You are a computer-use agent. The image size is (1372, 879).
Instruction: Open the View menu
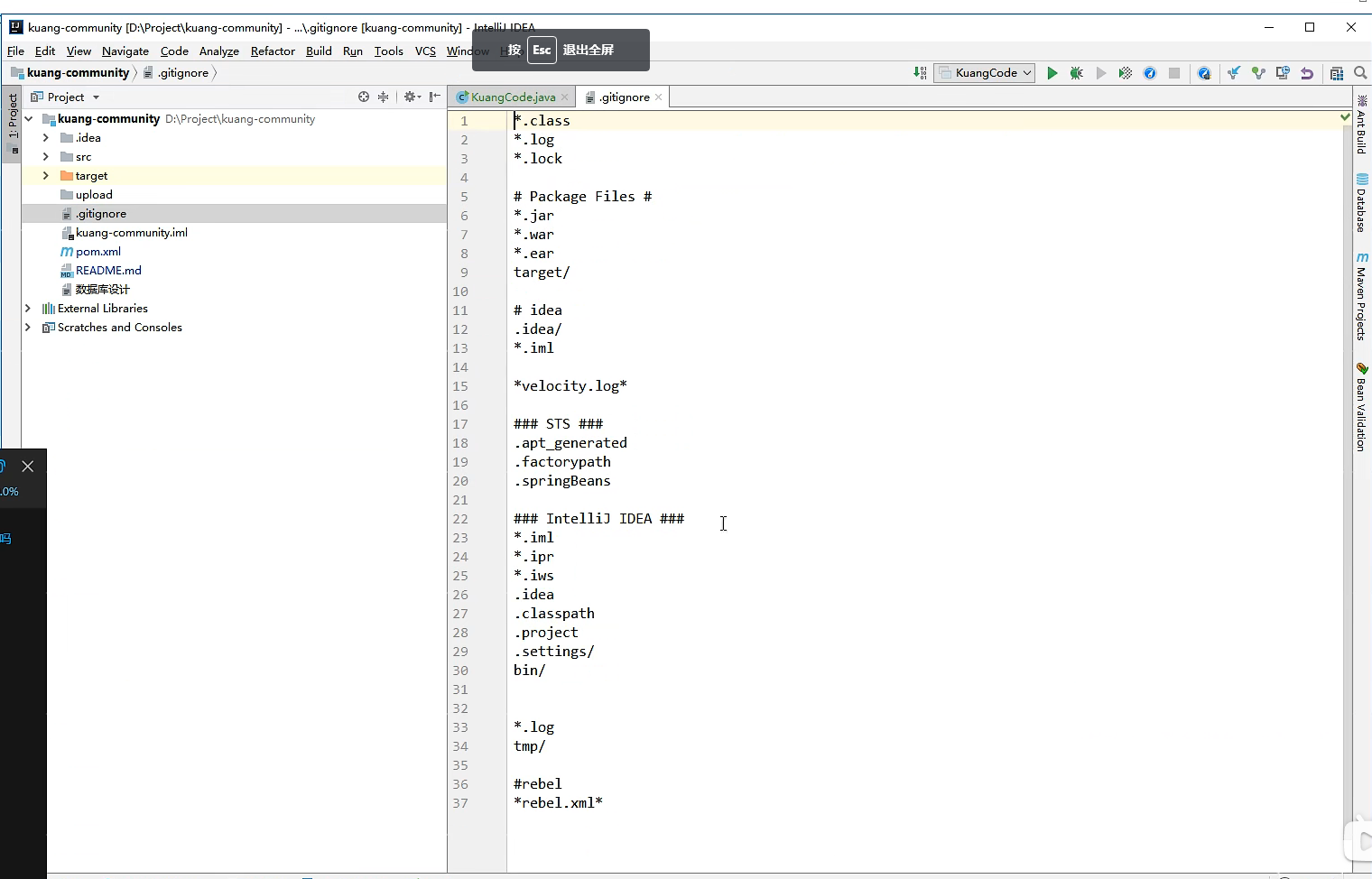pyautogui.click(x=79, y=51)
